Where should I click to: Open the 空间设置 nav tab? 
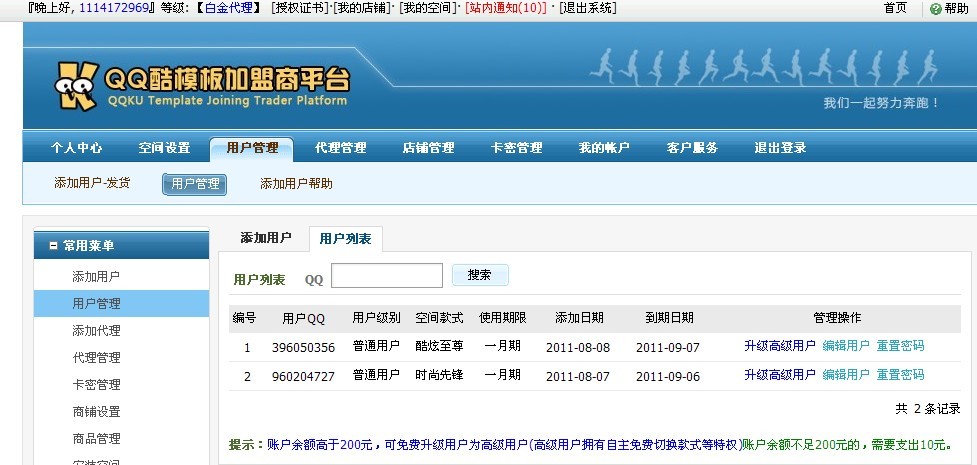pyautogui.click(x=164, y=148)
